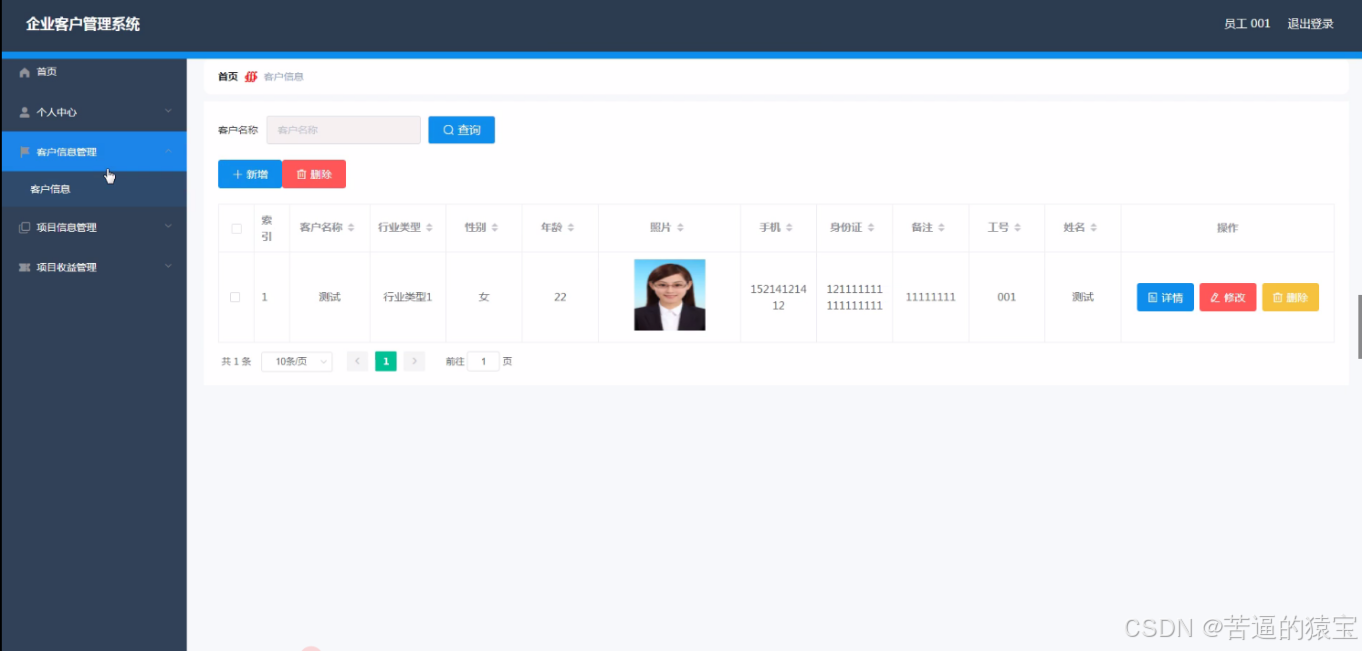Click the flag icon beside 客户信息管理
The image size is (1362, 651).
click(25, 152)
